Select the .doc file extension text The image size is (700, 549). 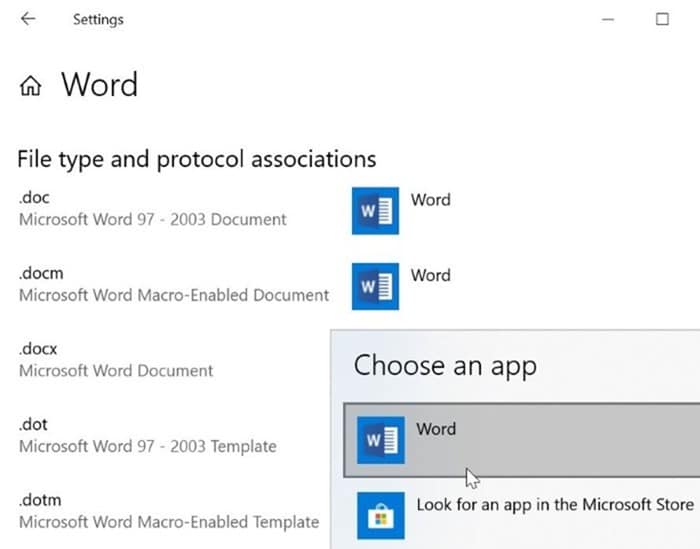point(34,197)
